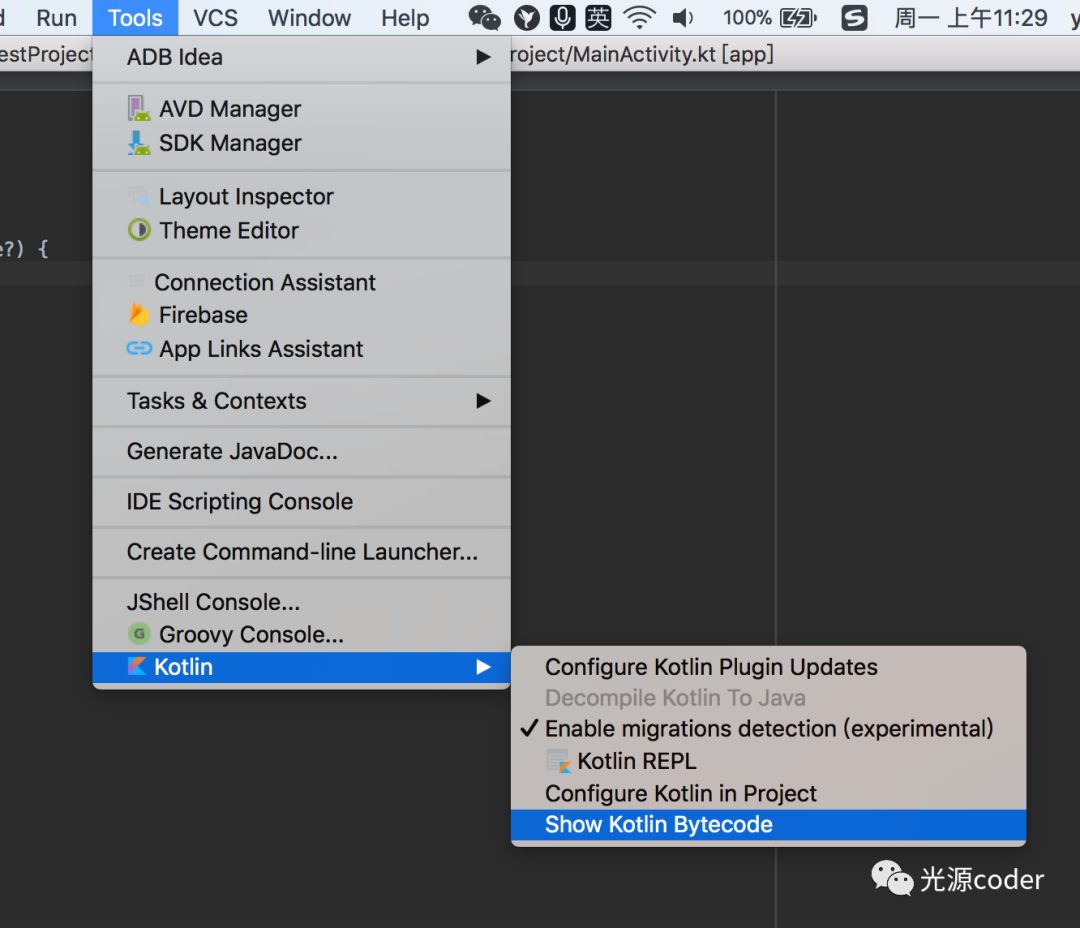This screenshot has width=1080, height=928.
Task: Click the menu bar clock 周一 上午11:29
Action: pyautogui.click(x=971, y=18)
